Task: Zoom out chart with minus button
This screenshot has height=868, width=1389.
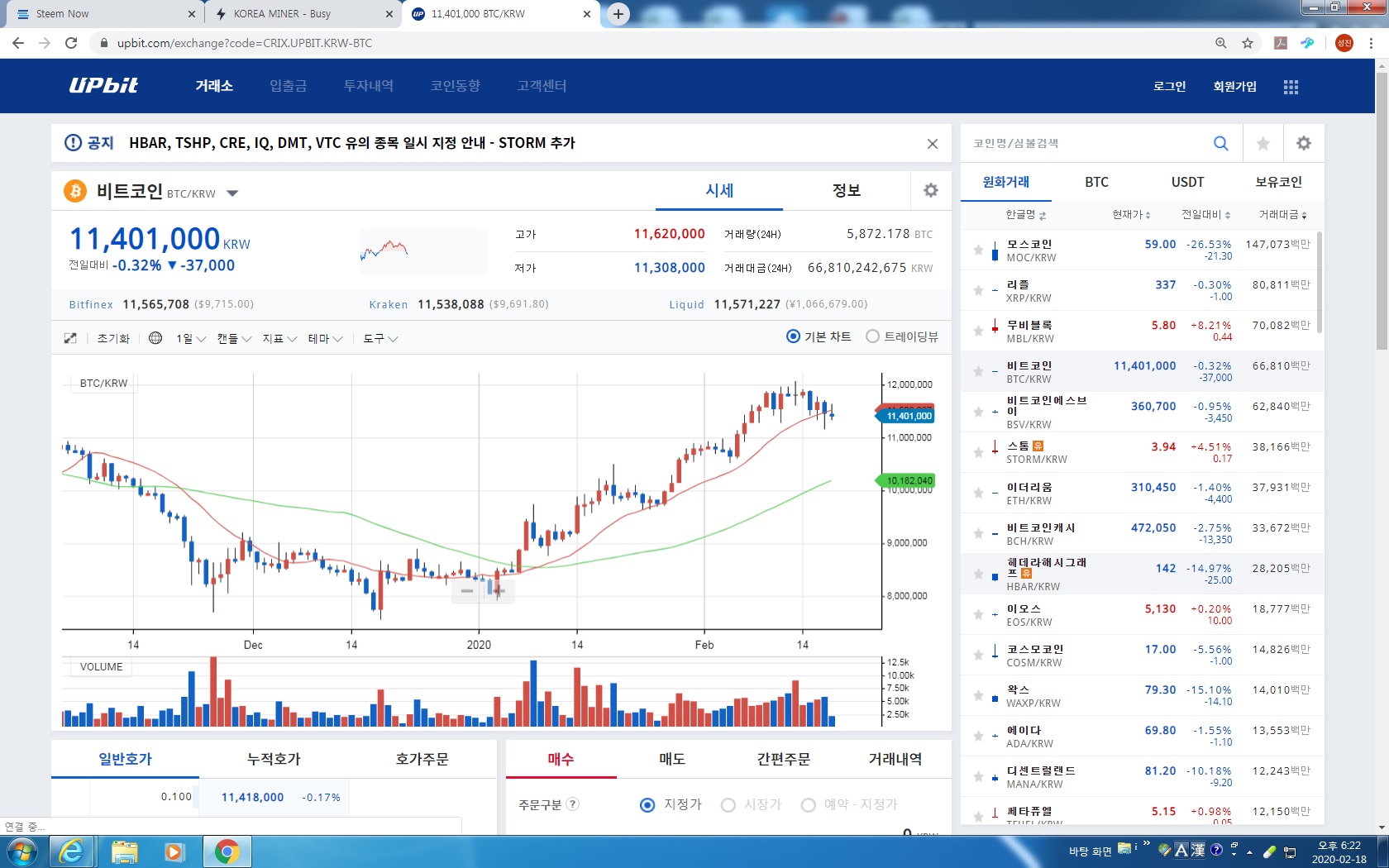Action: click(467, 590)
